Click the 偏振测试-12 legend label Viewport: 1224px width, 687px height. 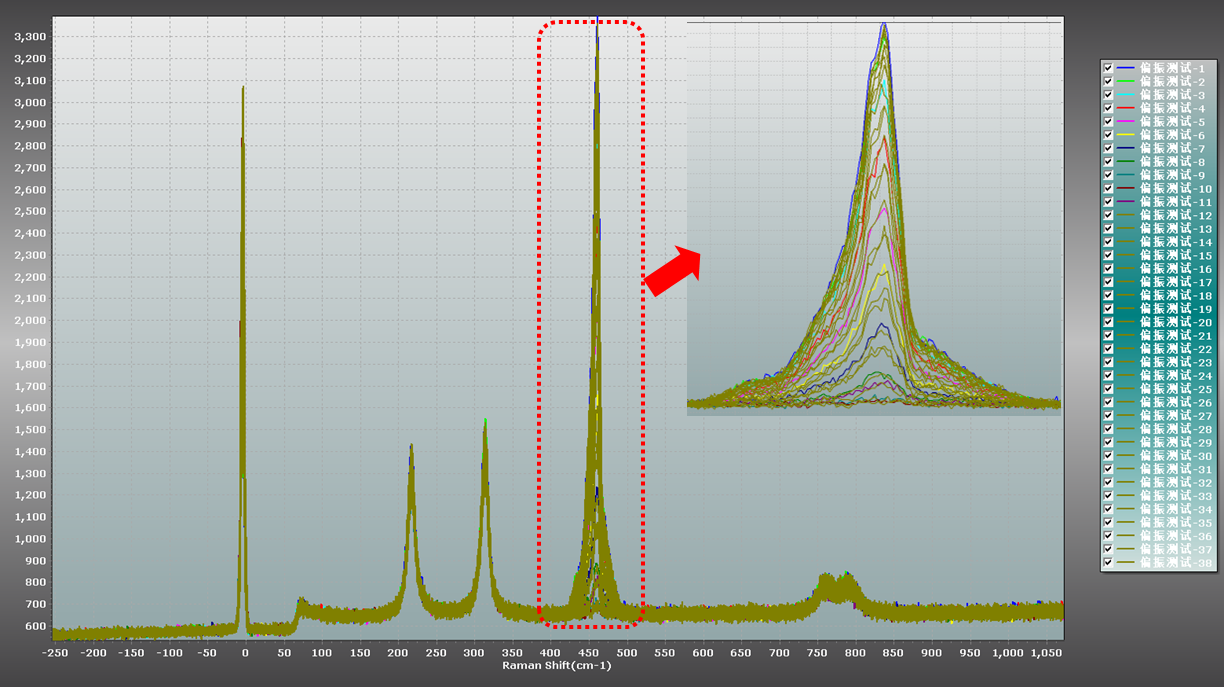pos(1176,216)
